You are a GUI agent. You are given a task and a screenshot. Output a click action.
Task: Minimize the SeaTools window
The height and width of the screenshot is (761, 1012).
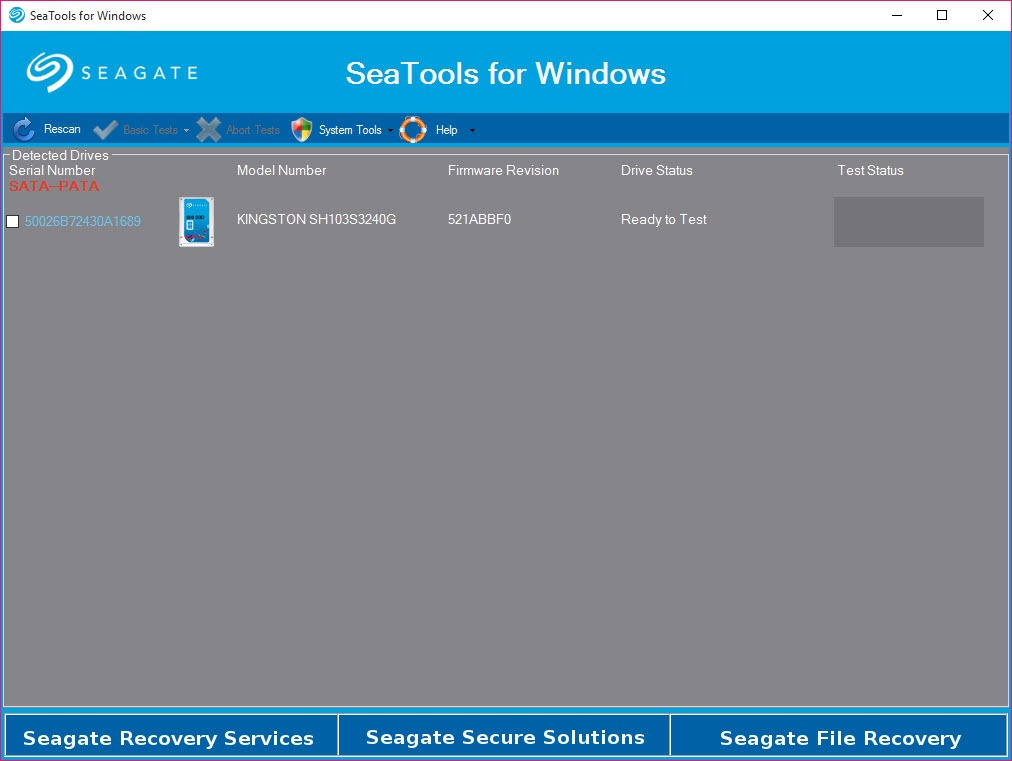896,15
